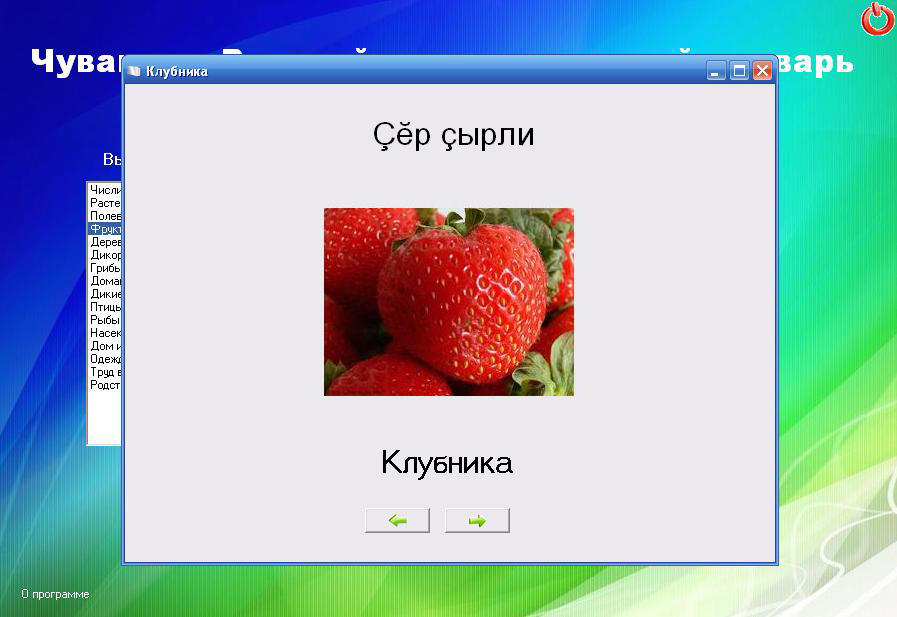Viewport: 897px width, 617px height.
Task: Select the "Рыбы" category in the list
Action: tap(105, 320)
